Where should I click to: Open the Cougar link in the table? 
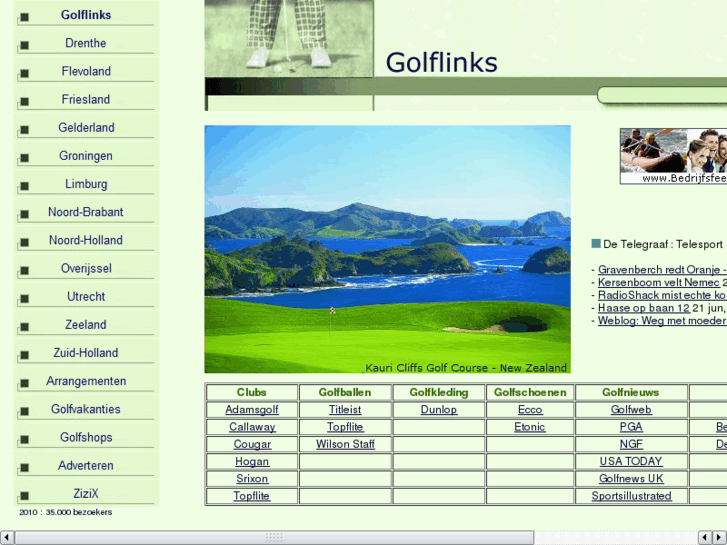[252, 444]
